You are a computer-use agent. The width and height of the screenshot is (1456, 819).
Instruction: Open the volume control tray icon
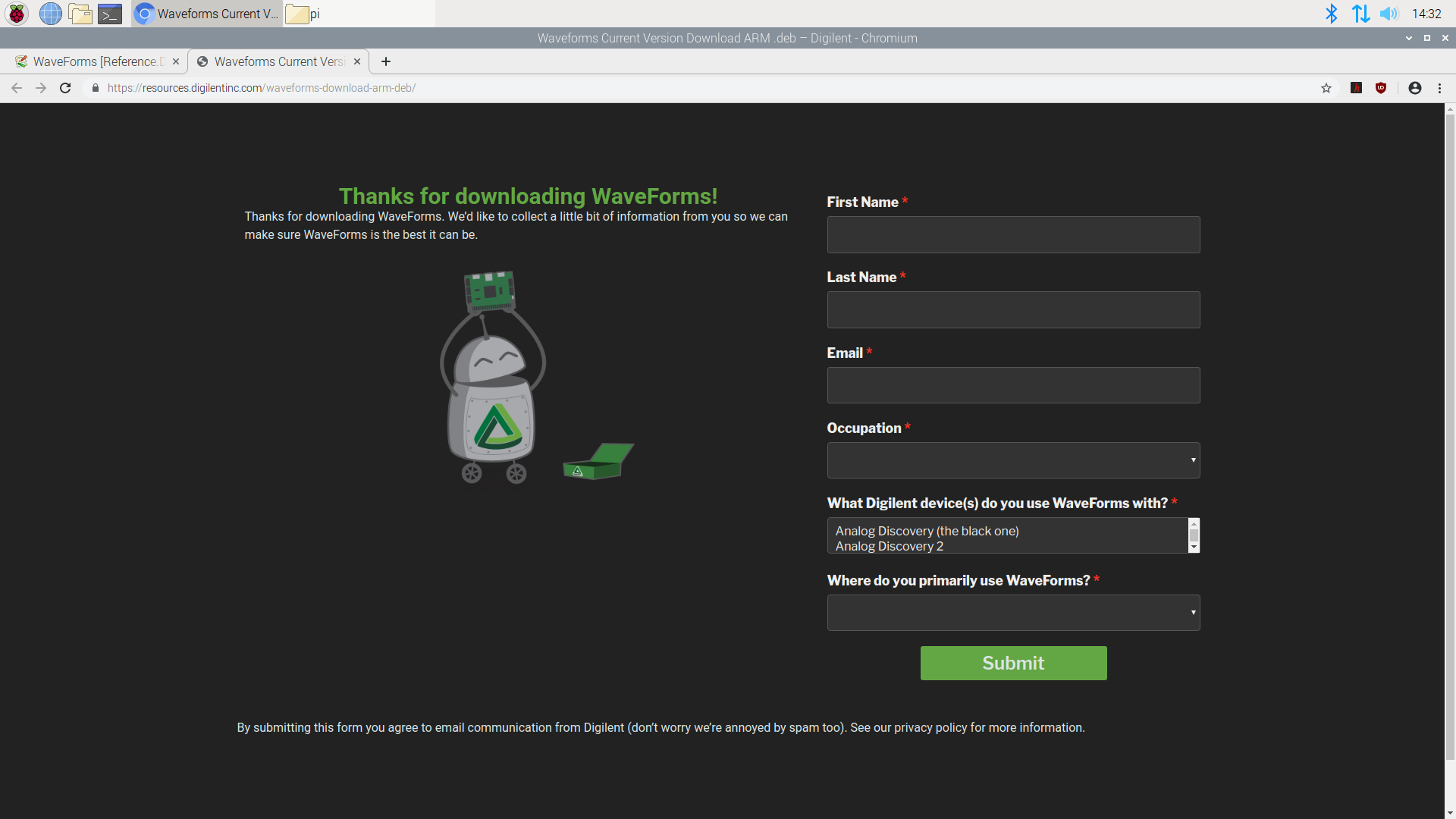point(1389,14)
